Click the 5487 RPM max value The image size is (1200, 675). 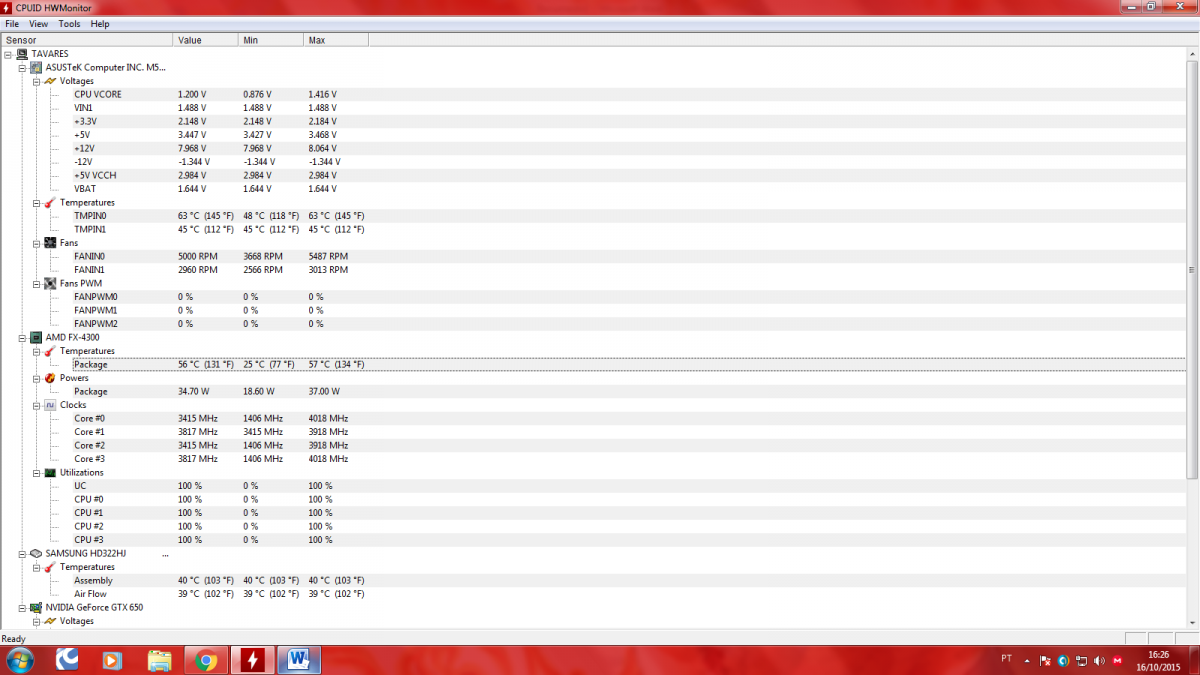(x=328, y=256)
